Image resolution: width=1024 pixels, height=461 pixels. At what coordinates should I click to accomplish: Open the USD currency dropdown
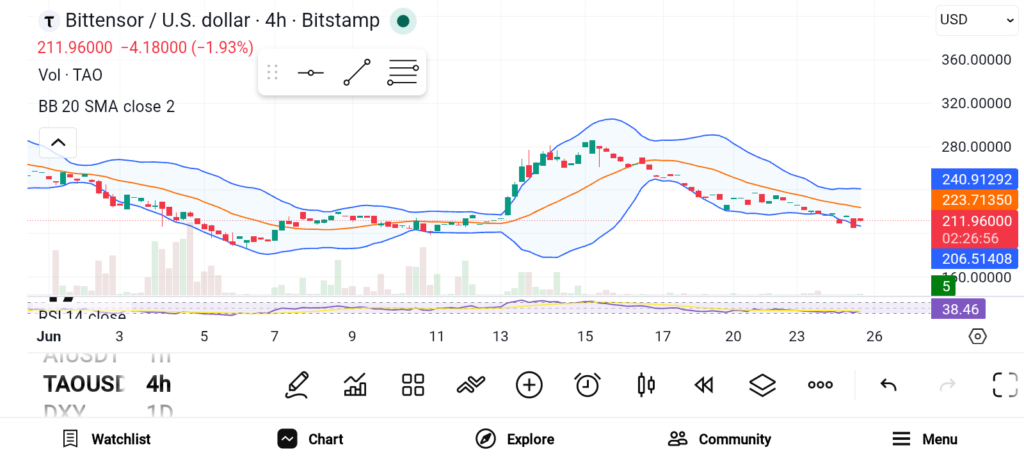click(x=976, y=20)
